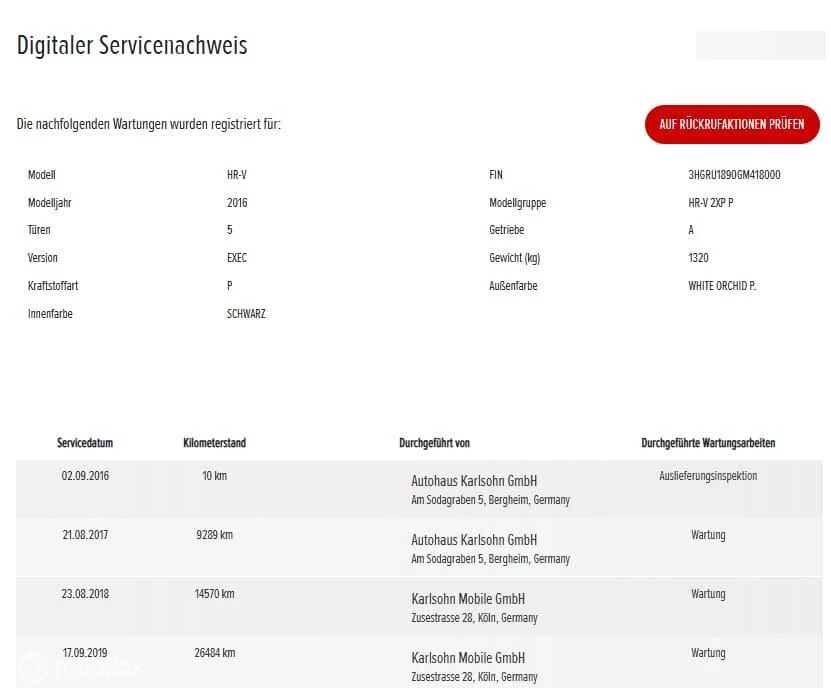Open the first Autohaus Karlsohn GmbH entry

[474, 481]
